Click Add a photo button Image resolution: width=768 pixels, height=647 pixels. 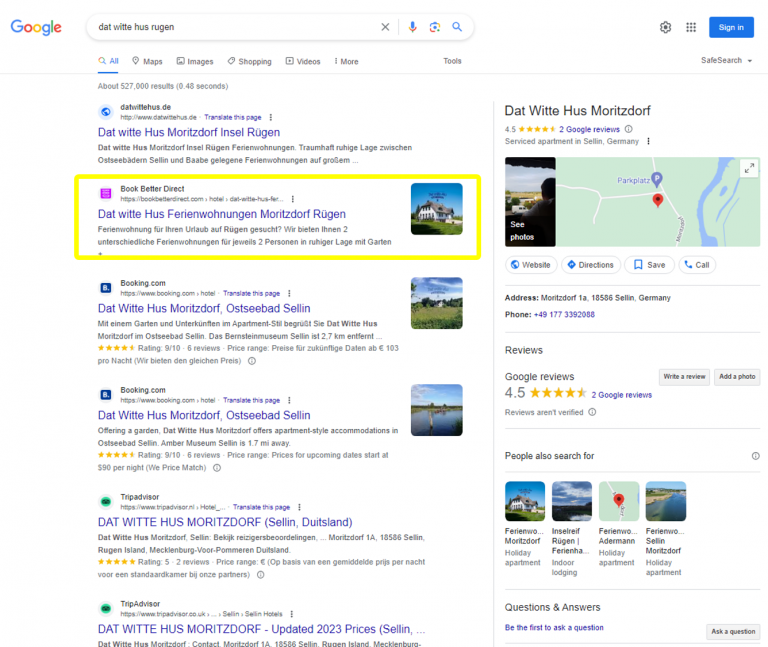737,377
